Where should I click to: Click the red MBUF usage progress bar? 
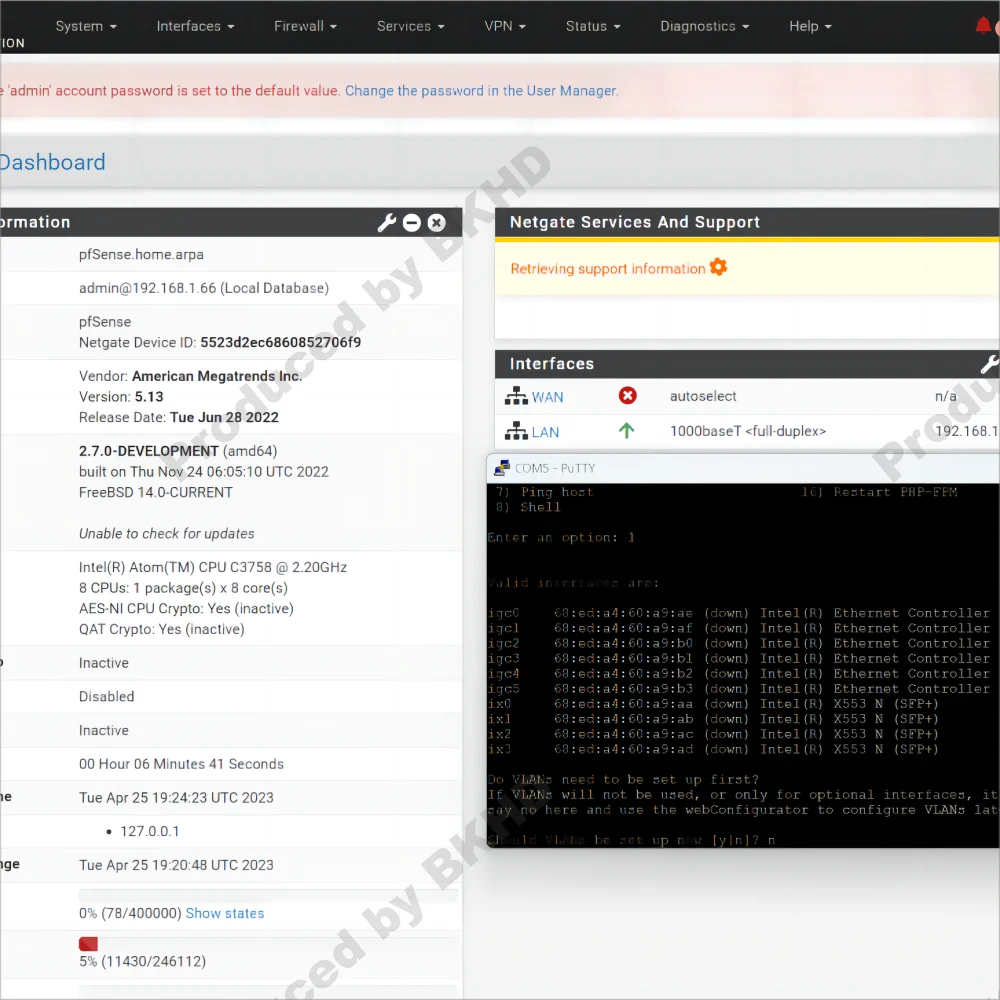coord(88,944)
